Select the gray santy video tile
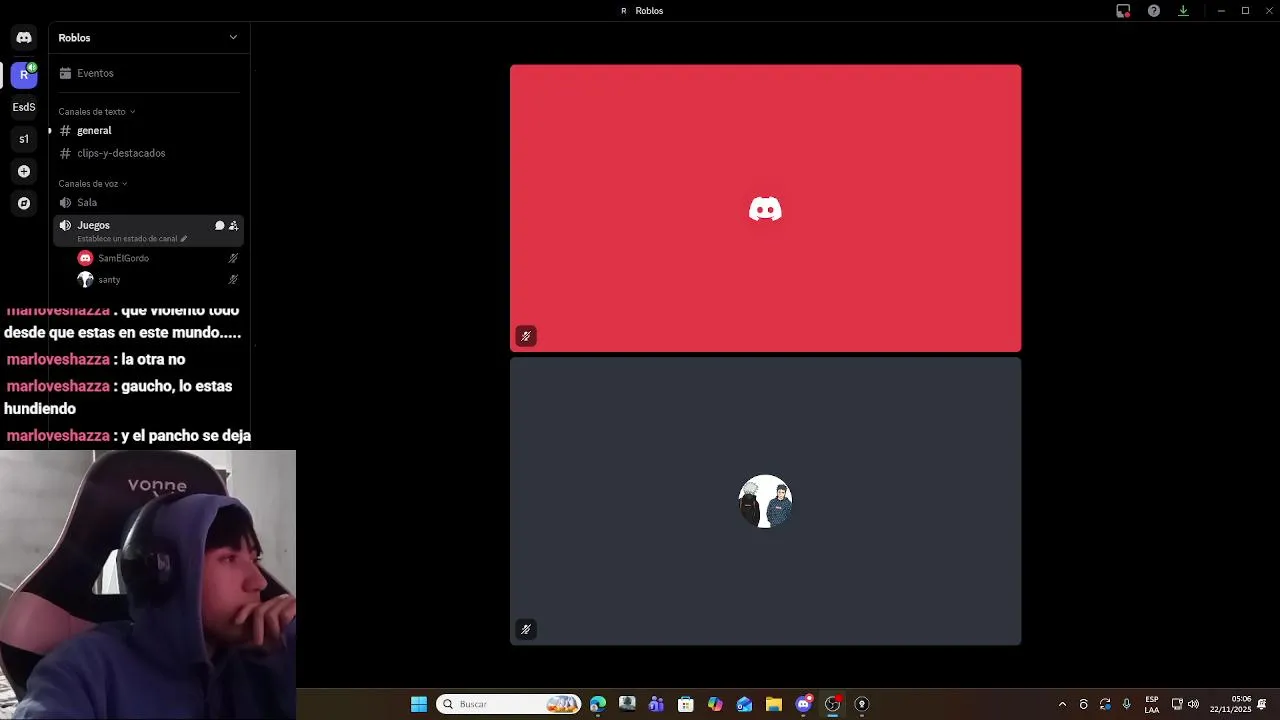 [765, 501]
